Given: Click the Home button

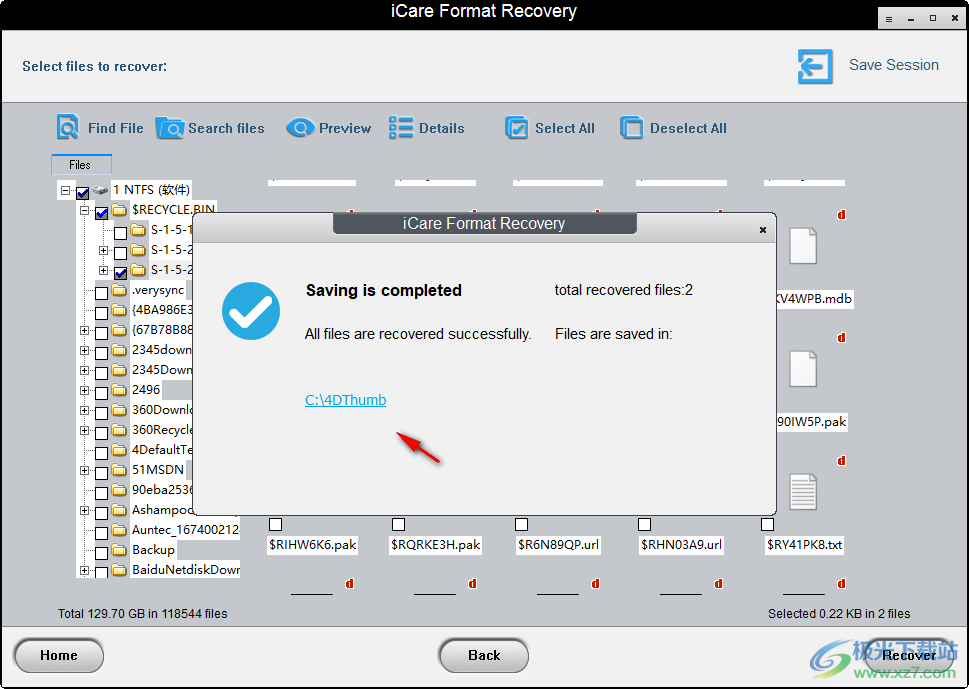Looking at the screenshot, I should click(x=59, y=656).
